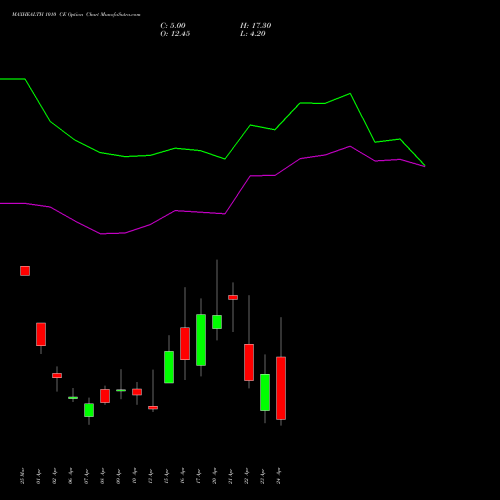Click the large red candlestick for 24 Apr
This screenshot has width=500, height=500.
click(281, 388)
